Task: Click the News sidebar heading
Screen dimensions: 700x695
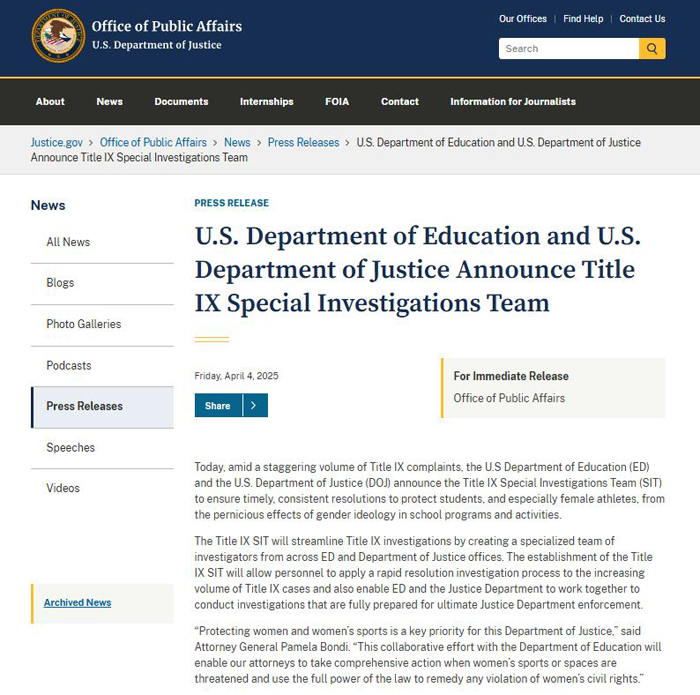Action: pos(48,205)
